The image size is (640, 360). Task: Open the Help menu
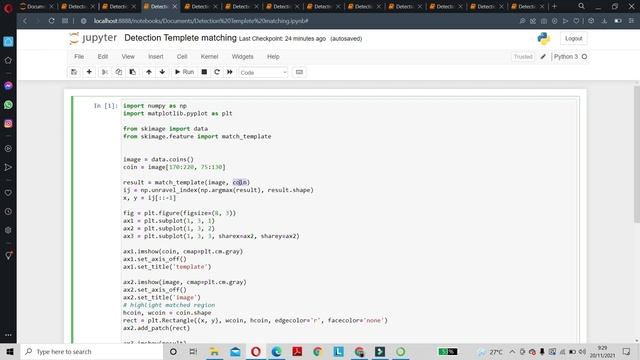pyautogui.click(x=273, y=57)
